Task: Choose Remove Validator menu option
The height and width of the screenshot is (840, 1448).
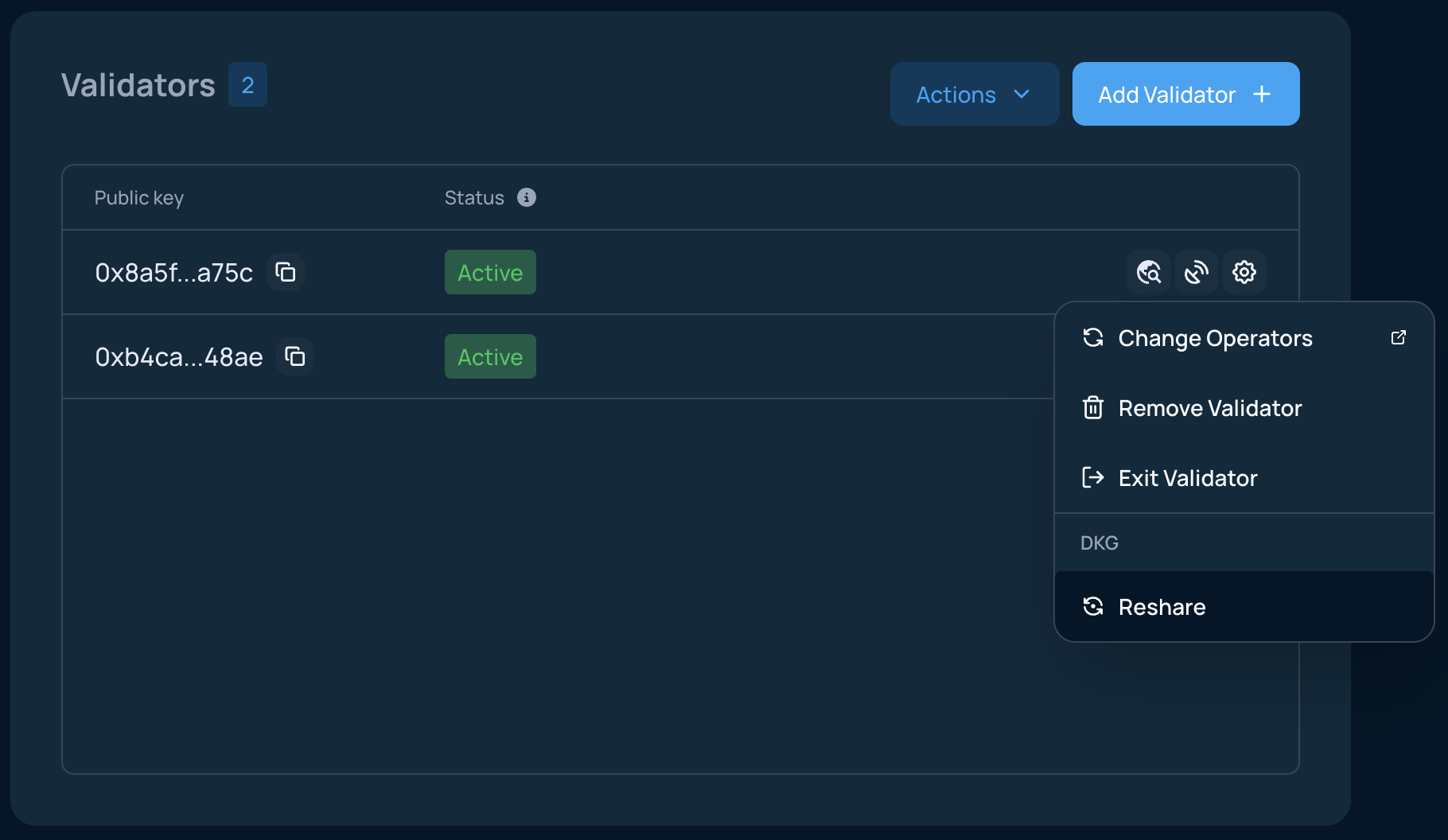Action: 1244,408
